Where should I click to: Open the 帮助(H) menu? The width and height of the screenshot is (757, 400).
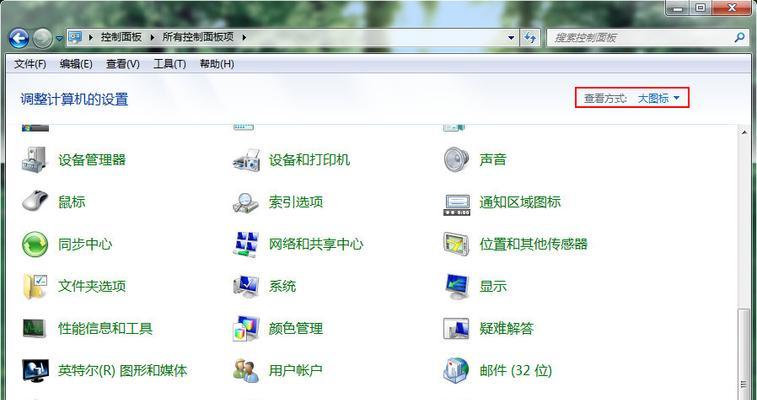coord(217,64)
